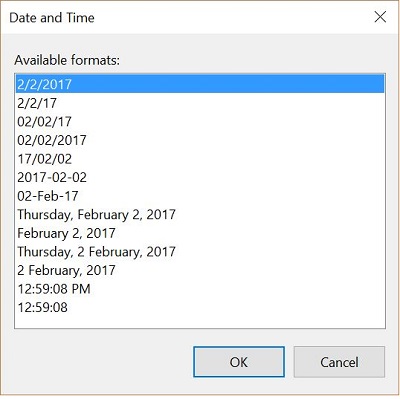
Task: Choose the February 2, 2017 entry
Action: tap(200, 233)
